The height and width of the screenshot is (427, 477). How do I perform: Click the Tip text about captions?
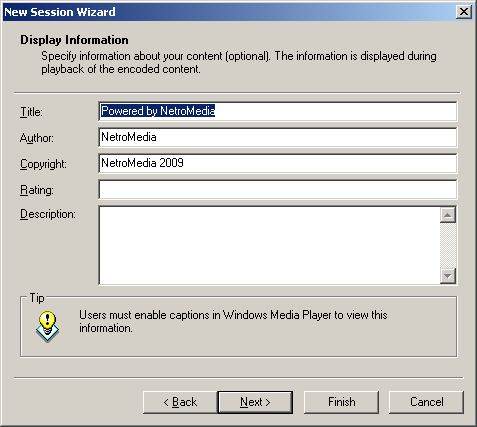tap(233, 321)
